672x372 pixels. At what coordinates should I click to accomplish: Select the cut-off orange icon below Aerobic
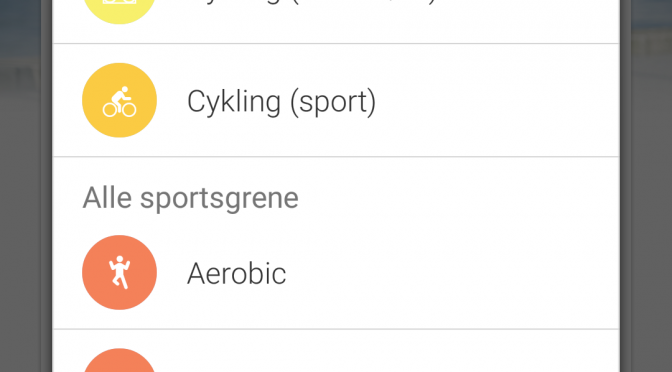[119, 360]
